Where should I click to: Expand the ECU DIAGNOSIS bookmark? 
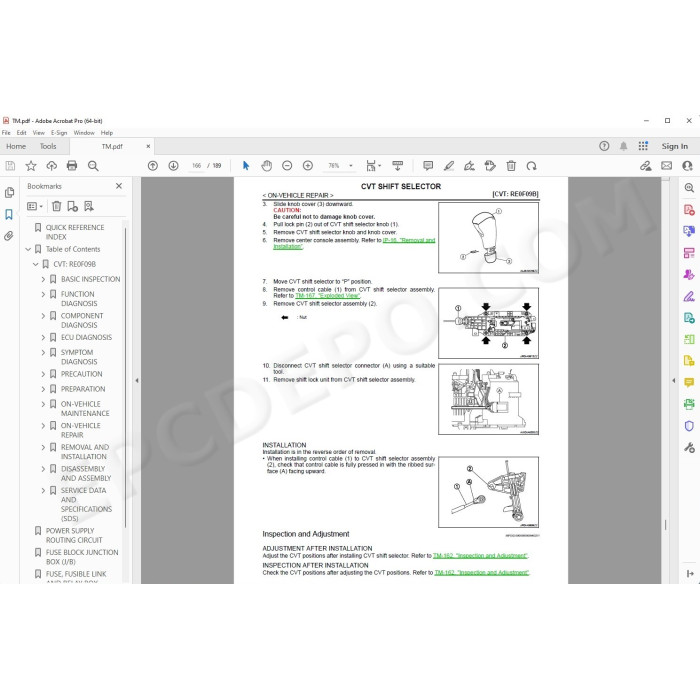coord(43,338)
